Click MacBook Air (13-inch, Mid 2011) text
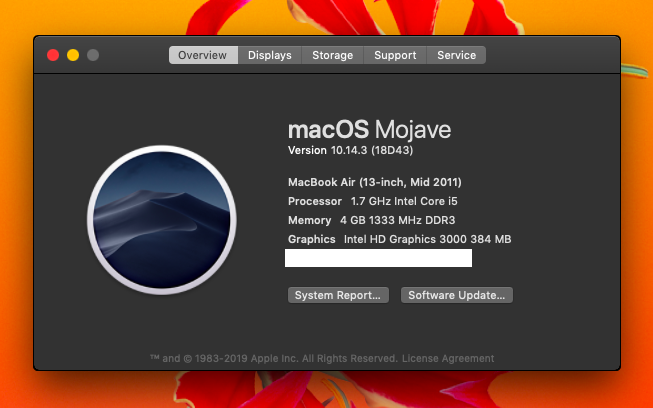Screen dimensions: 653x408 tap(374, 182)
